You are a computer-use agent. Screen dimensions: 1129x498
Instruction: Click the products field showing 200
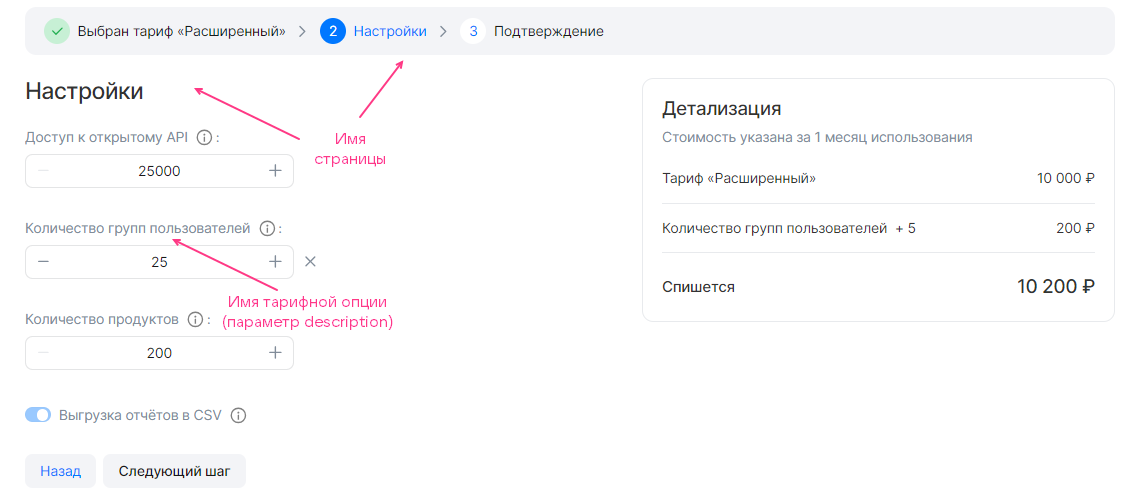(159, 353)
